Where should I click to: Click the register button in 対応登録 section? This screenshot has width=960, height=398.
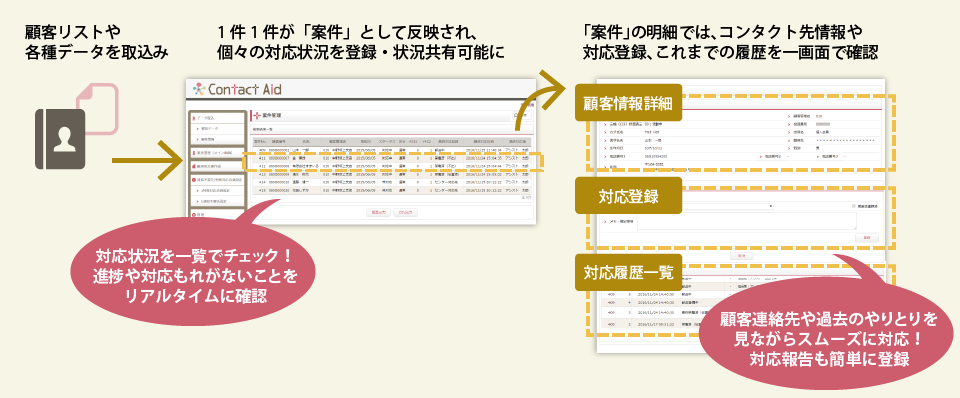[x=866, y=238]
